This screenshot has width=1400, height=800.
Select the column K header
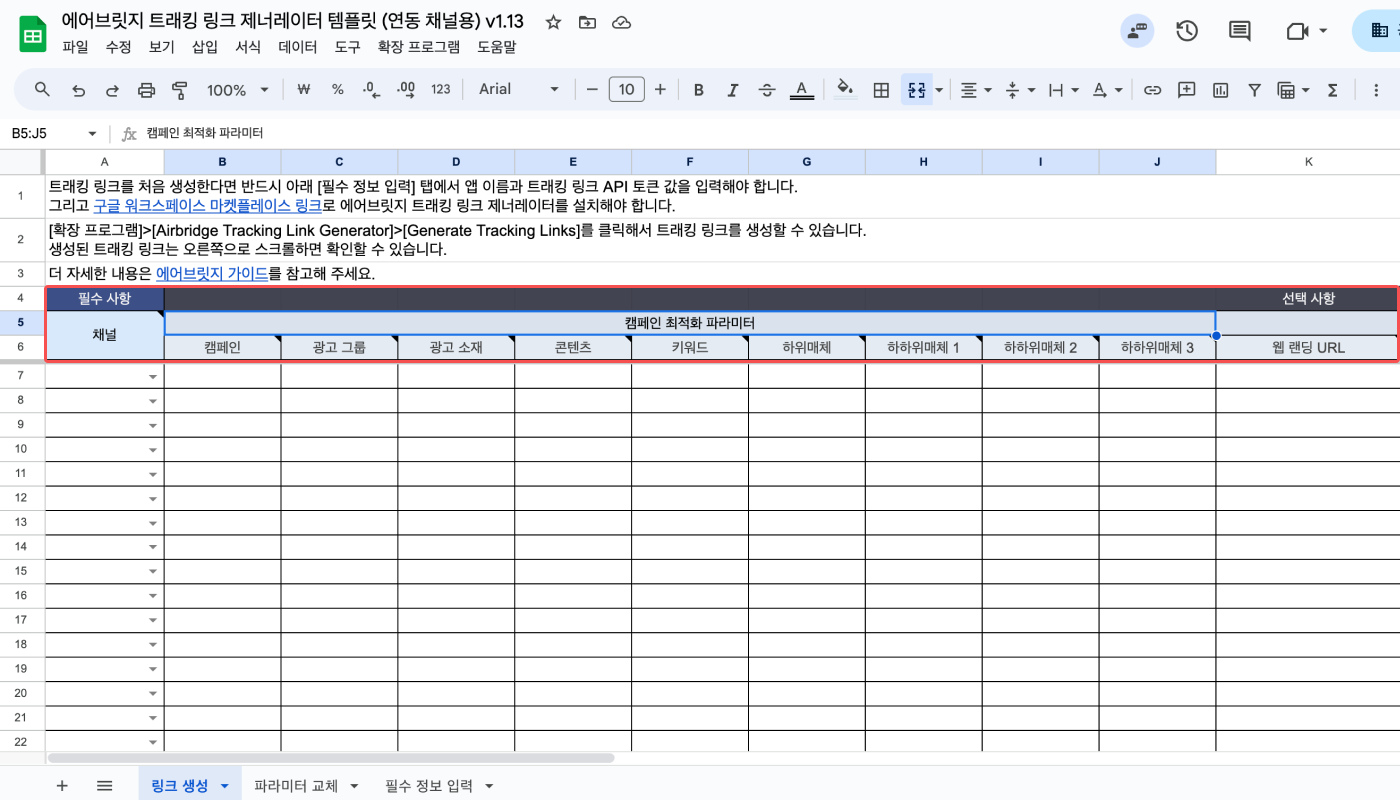1308,161
